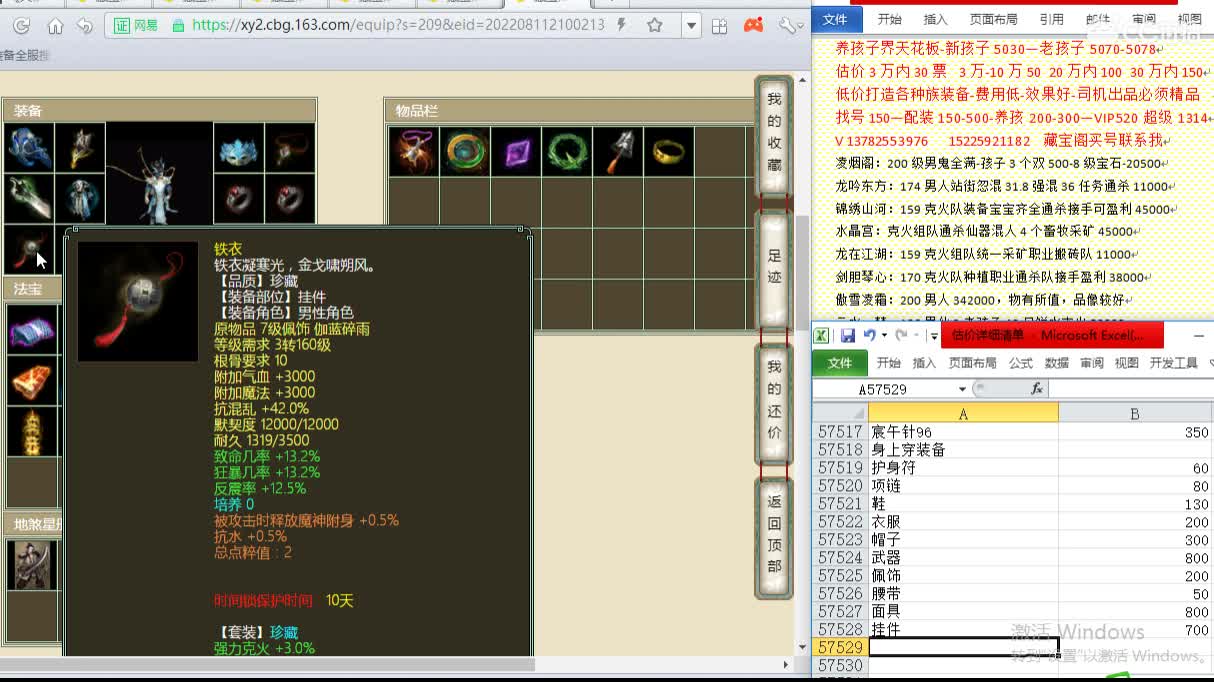The height and width of the screenshot is (682, 1214).
Task: Open the browser extensions grid icon
Action: [720, 25]
